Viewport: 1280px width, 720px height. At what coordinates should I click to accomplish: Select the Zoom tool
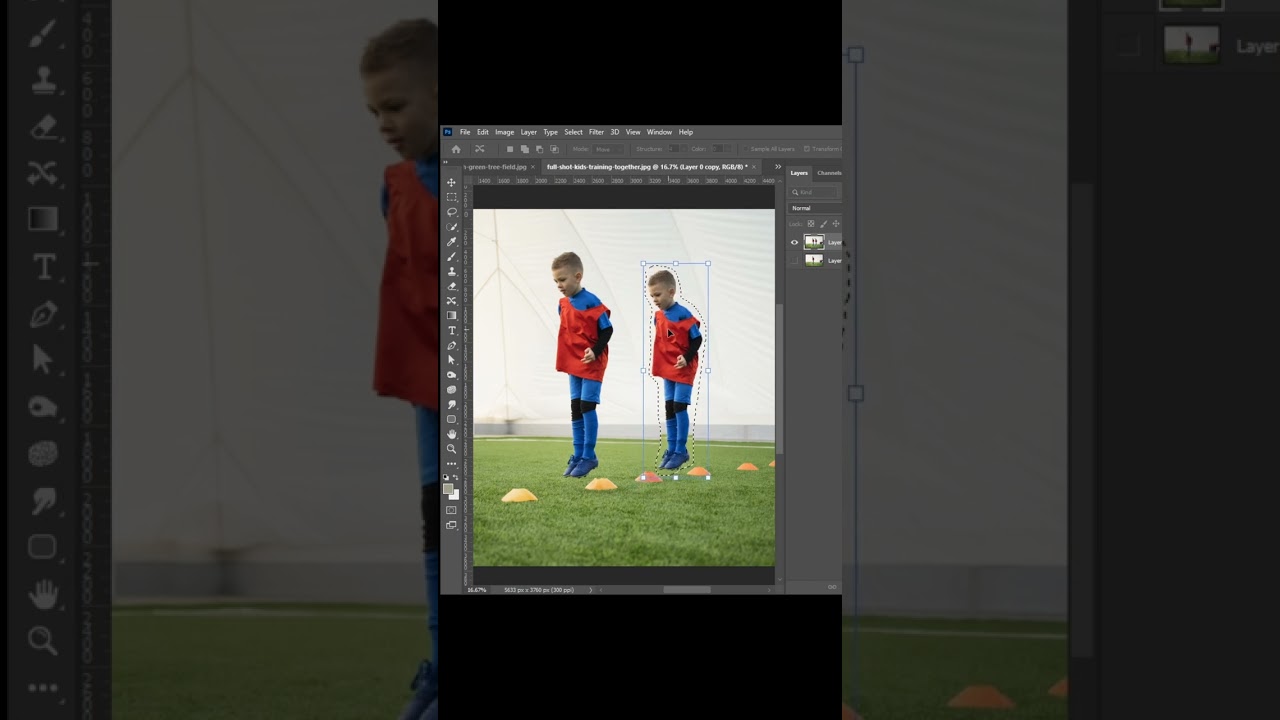click(x=451, y=449)
